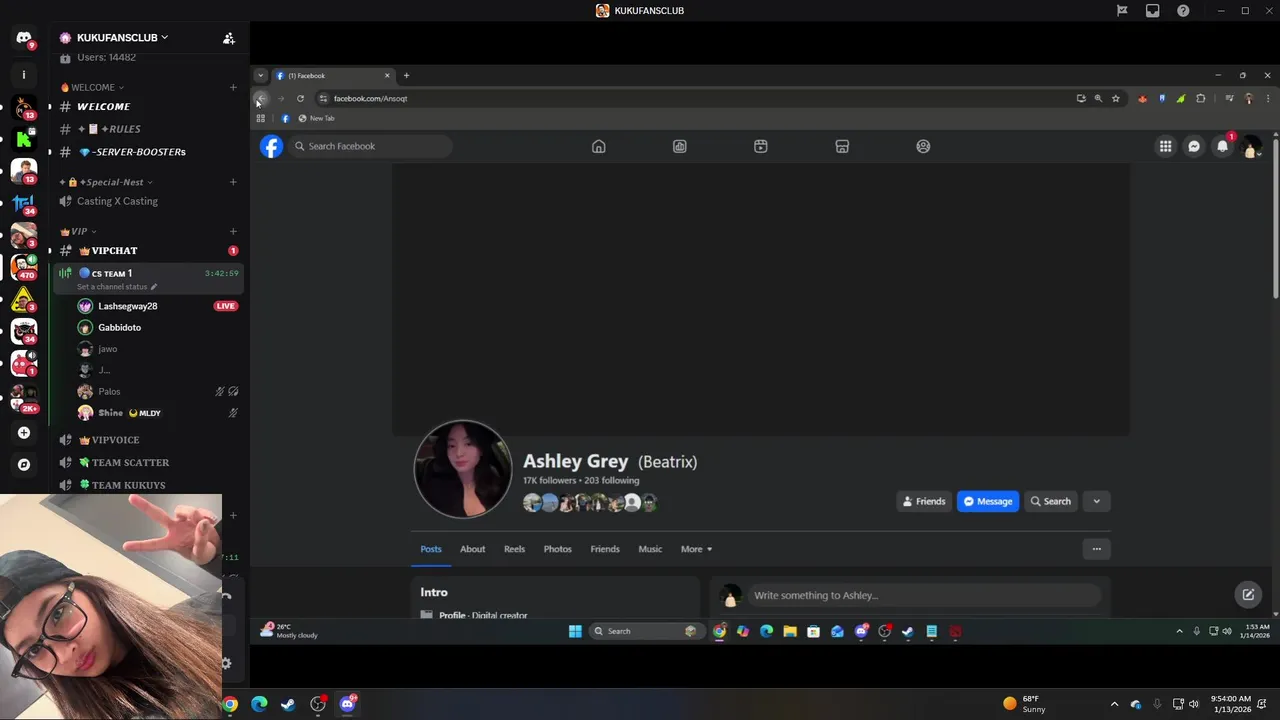Open Facebook Marketplace icon
The width and height of the screenshot is (1280, 720).
[842, 146]
